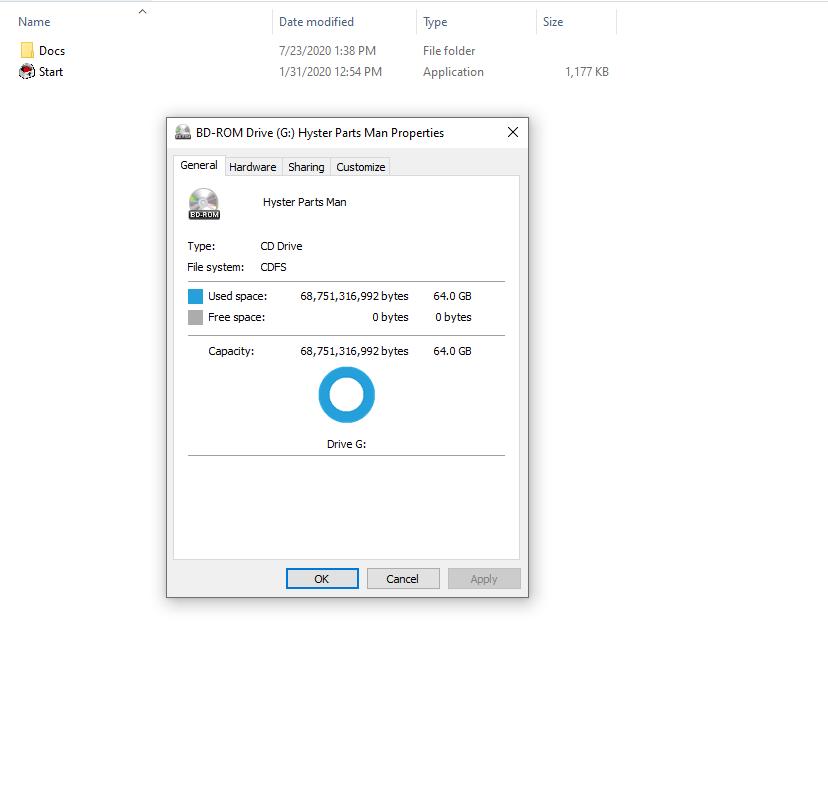Click the BD-ROM drive icon in the dialog

[204, 204]
